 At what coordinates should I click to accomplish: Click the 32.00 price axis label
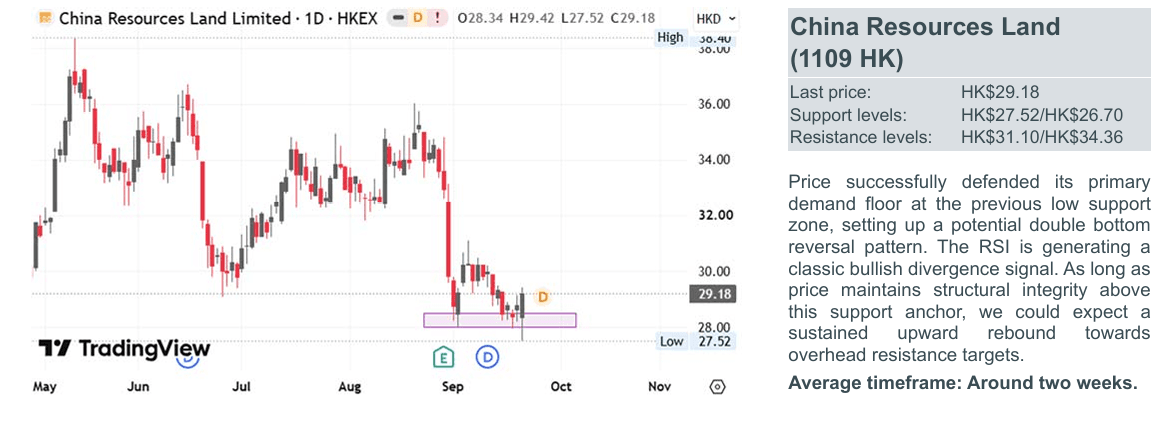tap(715, 215)
